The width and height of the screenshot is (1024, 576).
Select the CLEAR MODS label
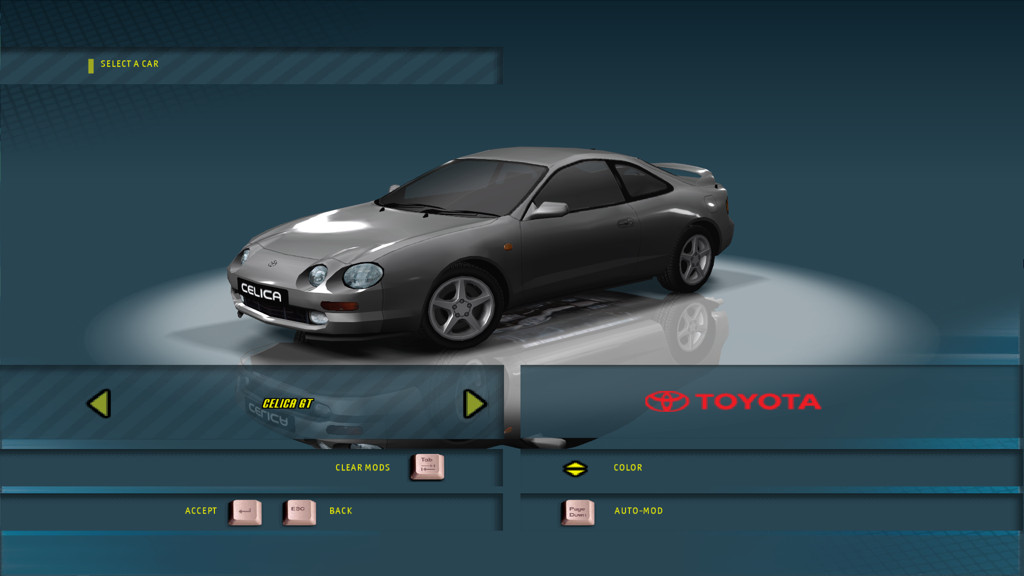(x=362, y=468)
